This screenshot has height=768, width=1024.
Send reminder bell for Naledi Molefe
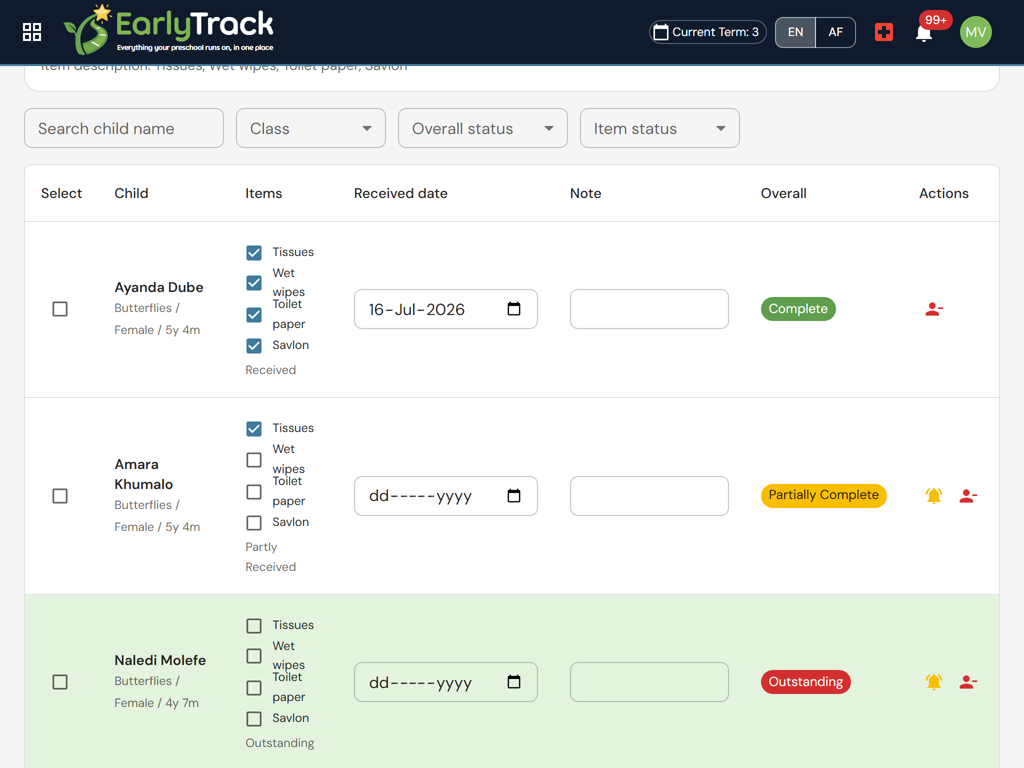[934, 682]
